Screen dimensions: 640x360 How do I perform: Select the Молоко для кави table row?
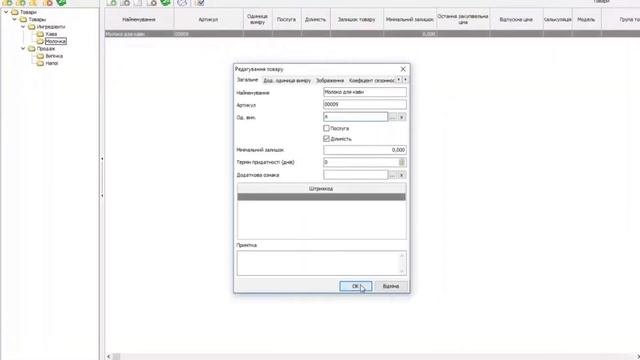pos(372,34)
